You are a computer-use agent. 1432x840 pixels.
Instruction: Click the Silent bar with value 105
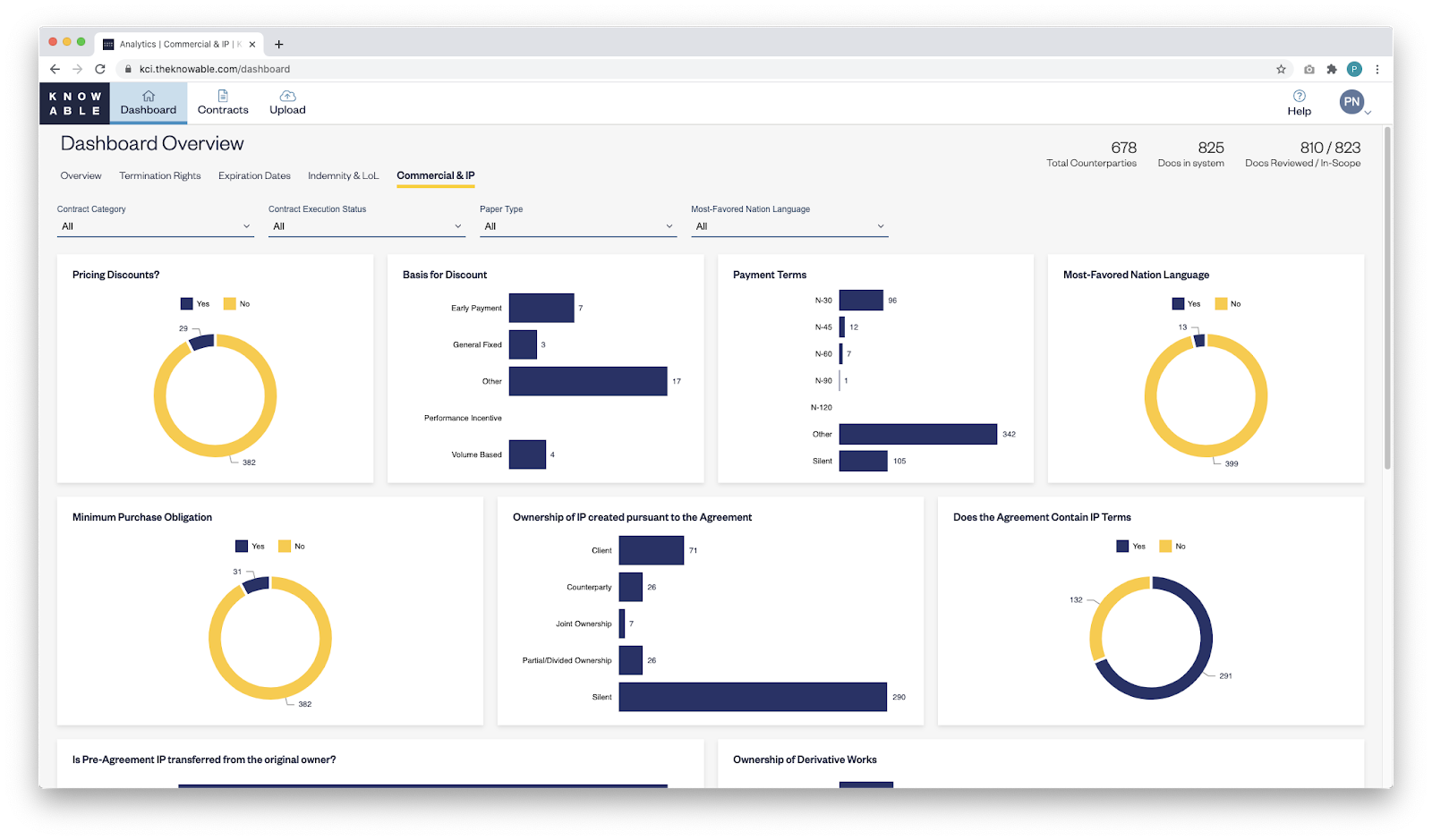pyautogui.click(x=864, y=461)
